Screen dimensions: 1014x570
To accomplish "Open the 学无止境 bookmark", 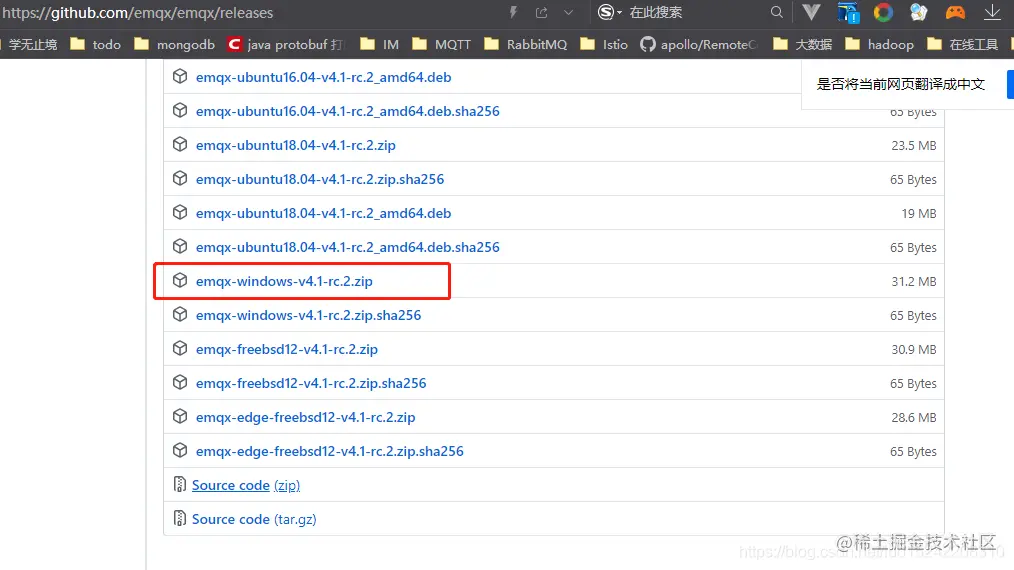I will (x=32, y=44).
